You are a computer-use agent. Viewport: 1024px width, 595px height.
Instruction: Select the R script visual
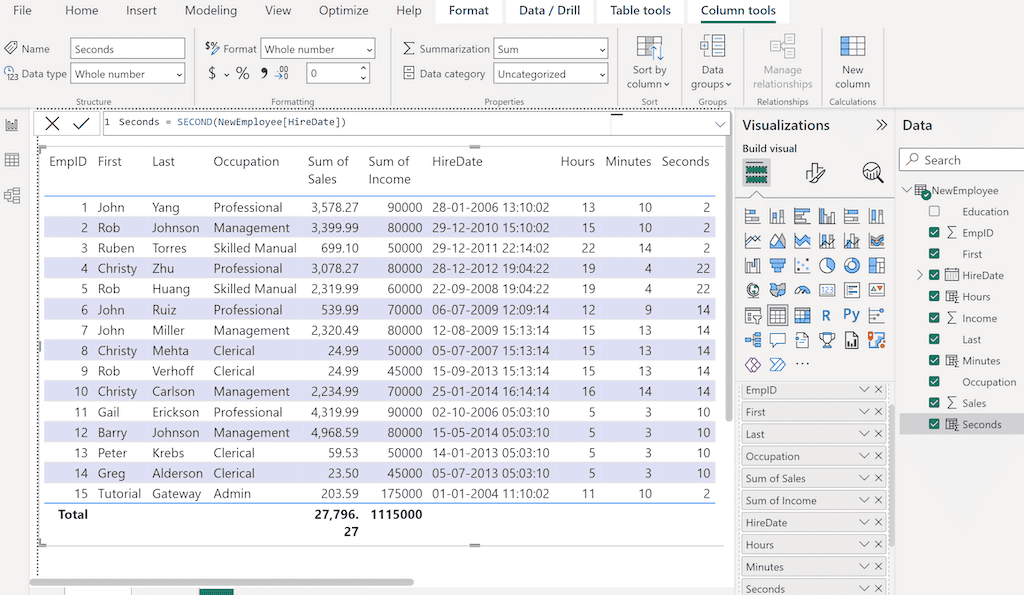825,314
